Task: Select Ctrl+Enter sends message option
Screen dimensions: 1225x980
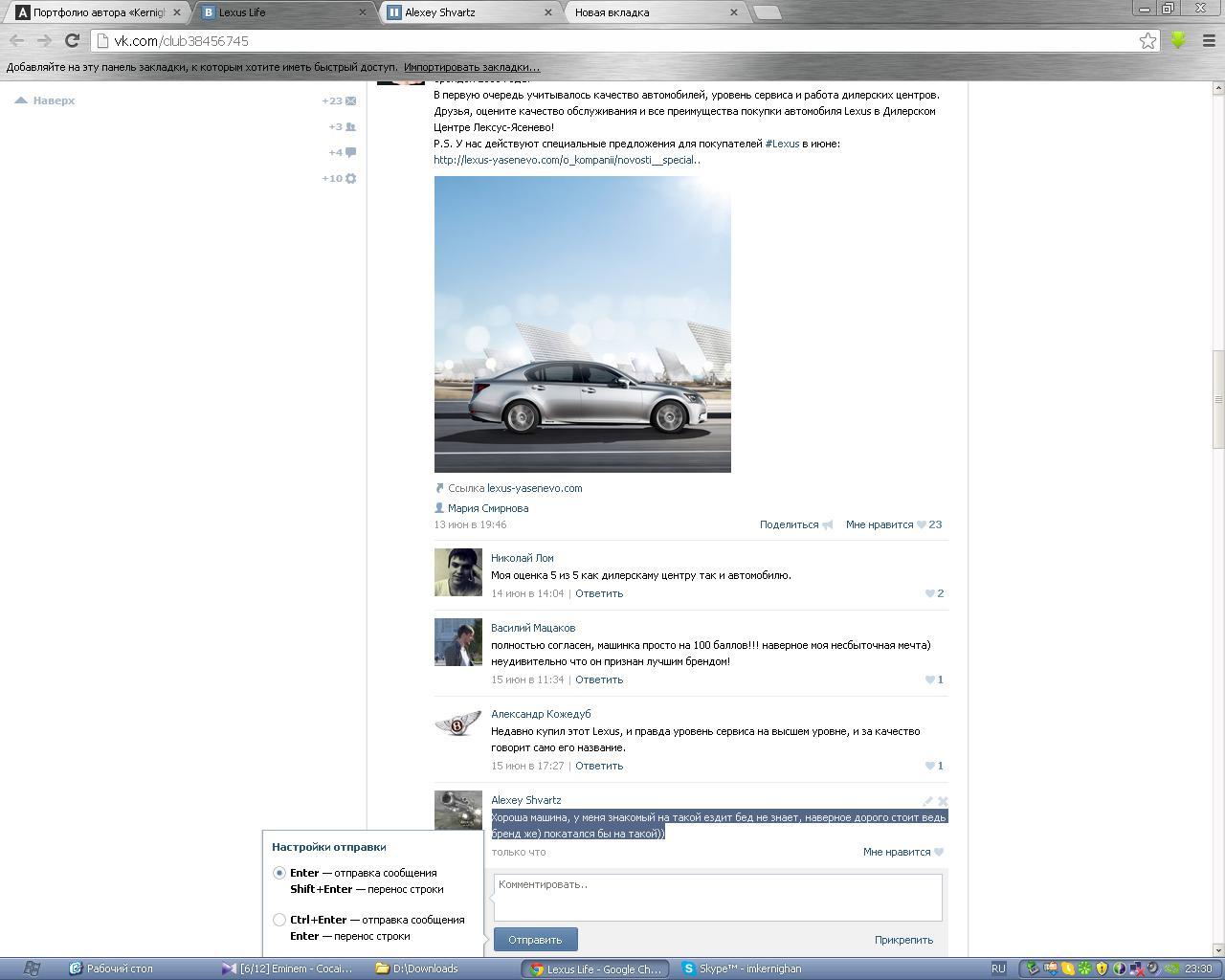Action: coord(279,920)
